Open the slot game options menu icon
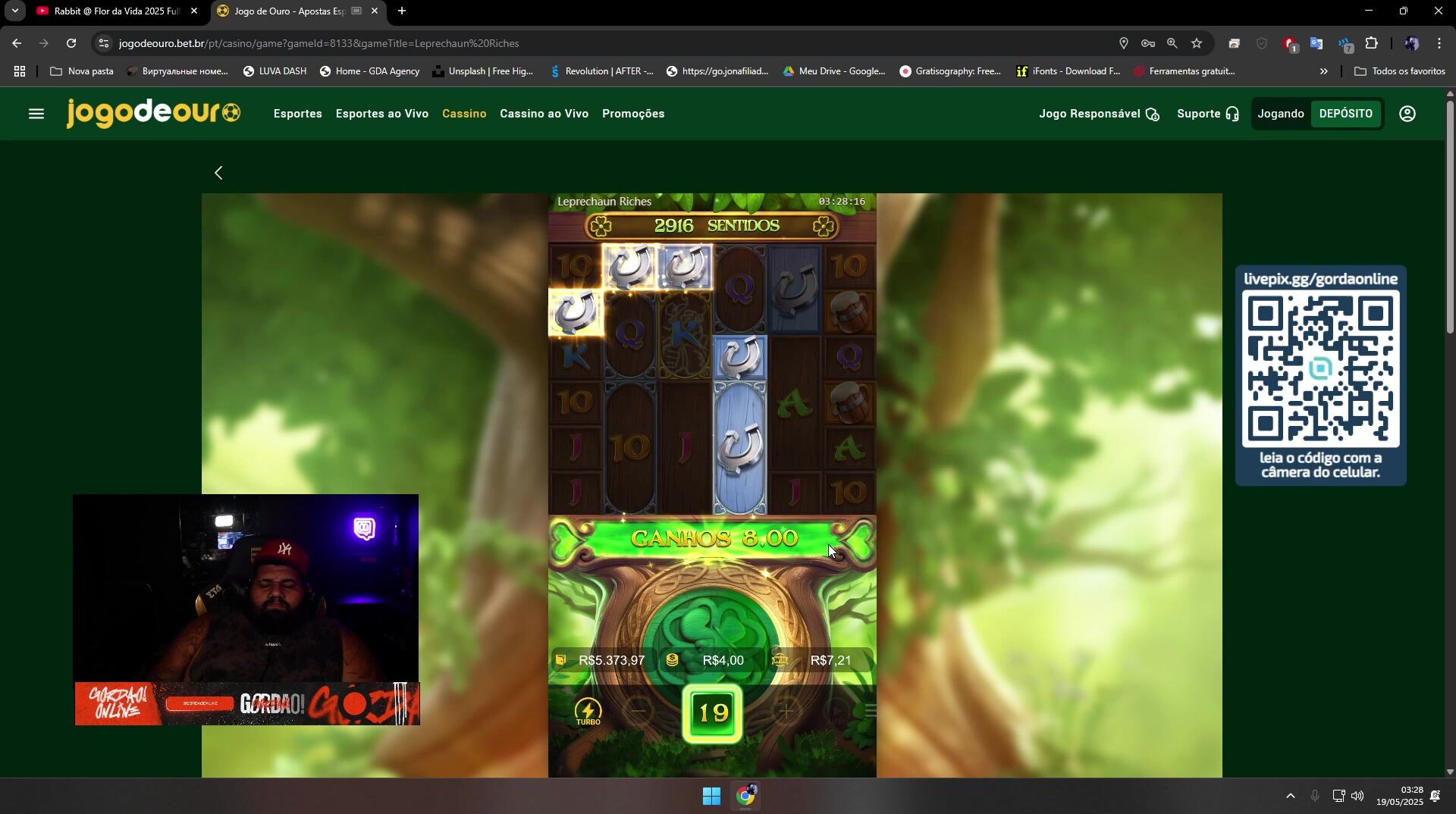 [870, 711]
